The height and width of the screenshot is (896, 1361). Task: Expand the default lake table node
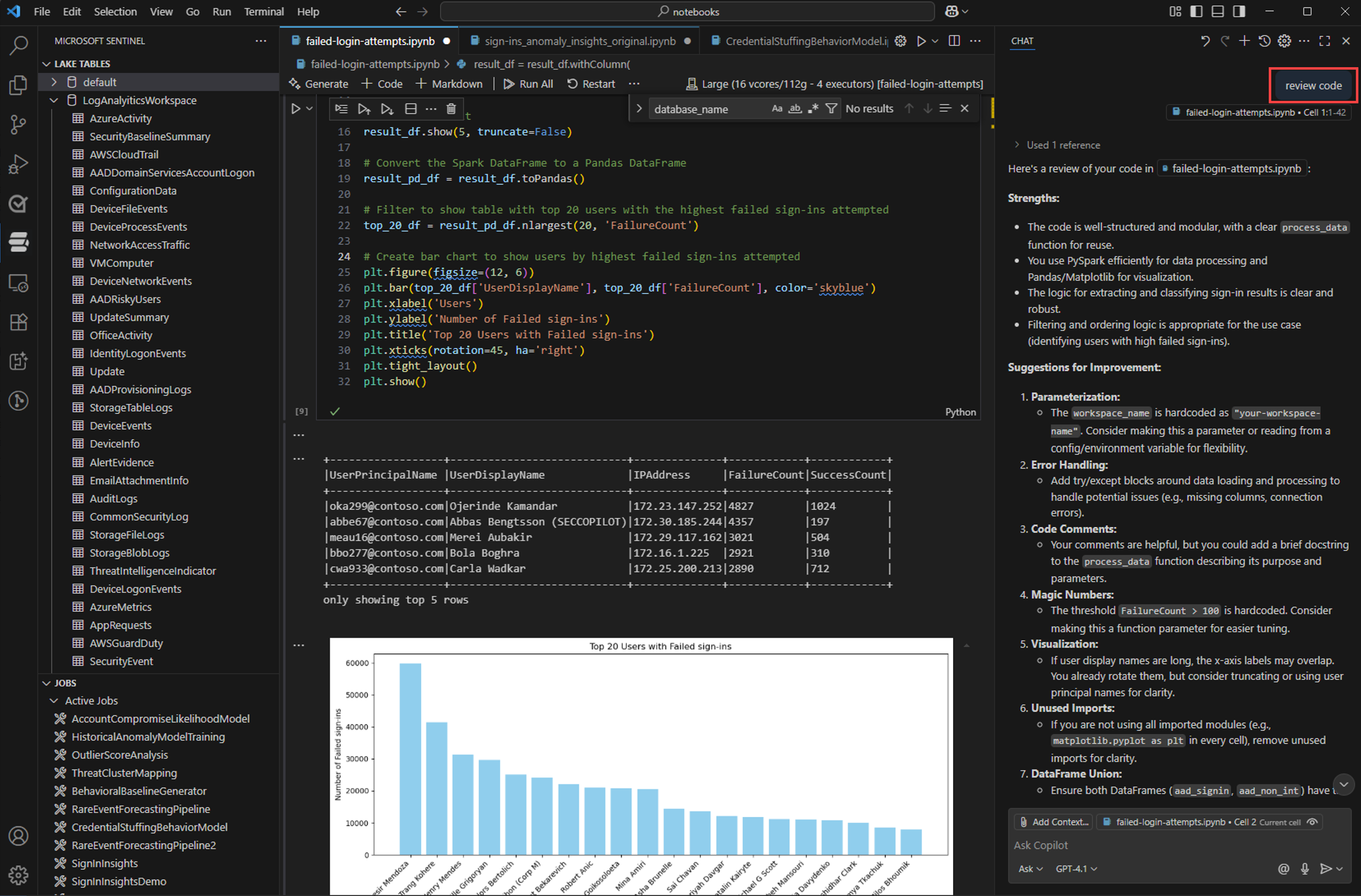[x=54, y=82]
